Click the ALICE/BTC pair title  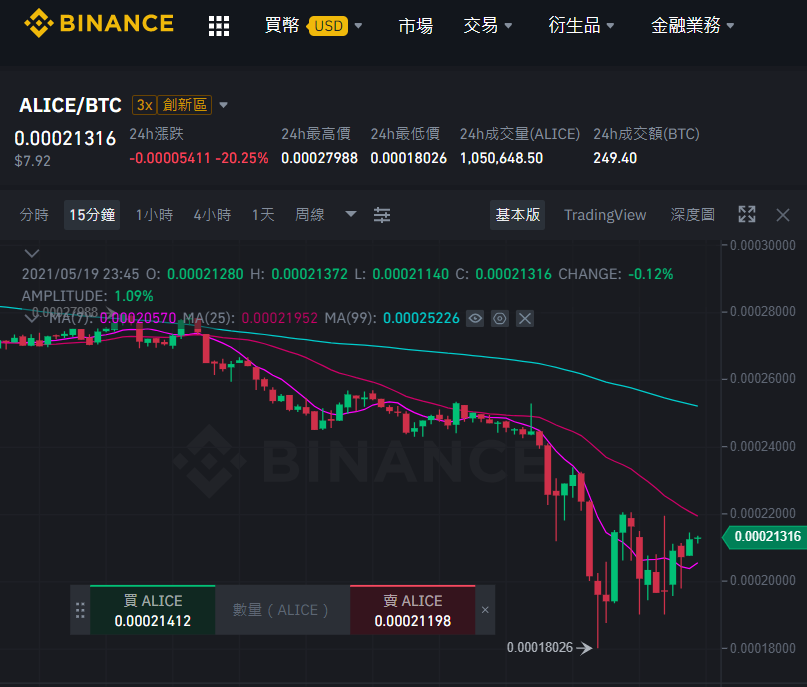(70, 105)
